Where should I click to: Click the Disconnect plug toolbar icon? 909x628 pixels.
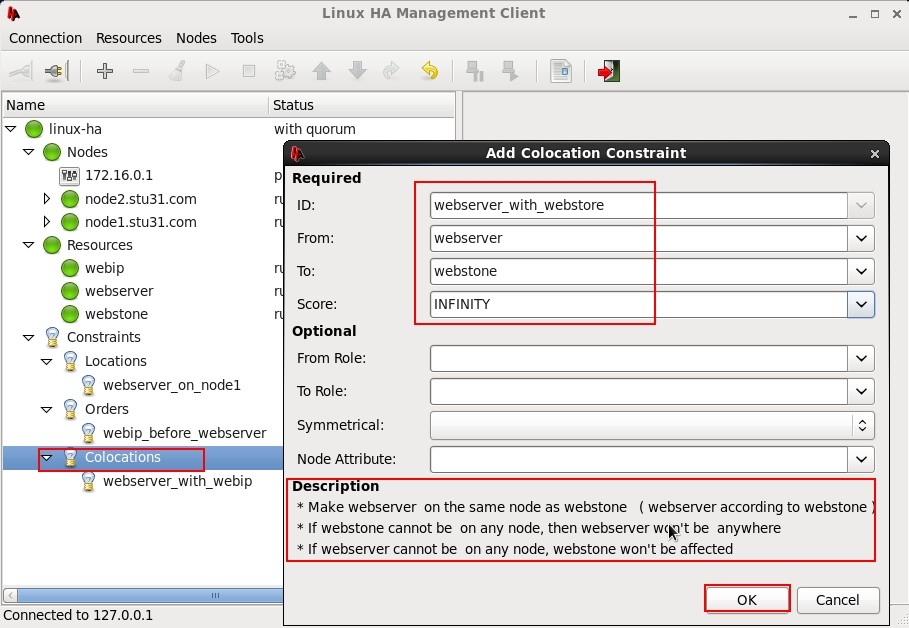[x=56, y=71]
